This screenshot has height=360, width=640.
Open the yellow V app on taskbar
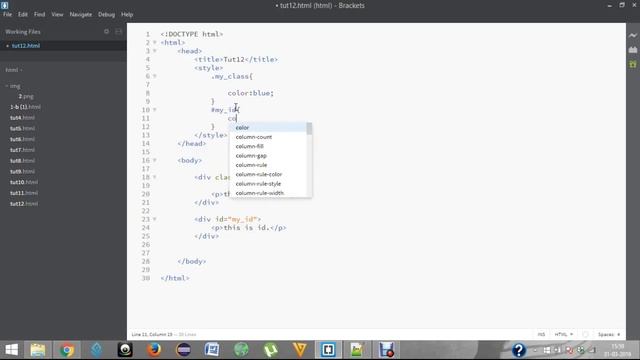300,350
